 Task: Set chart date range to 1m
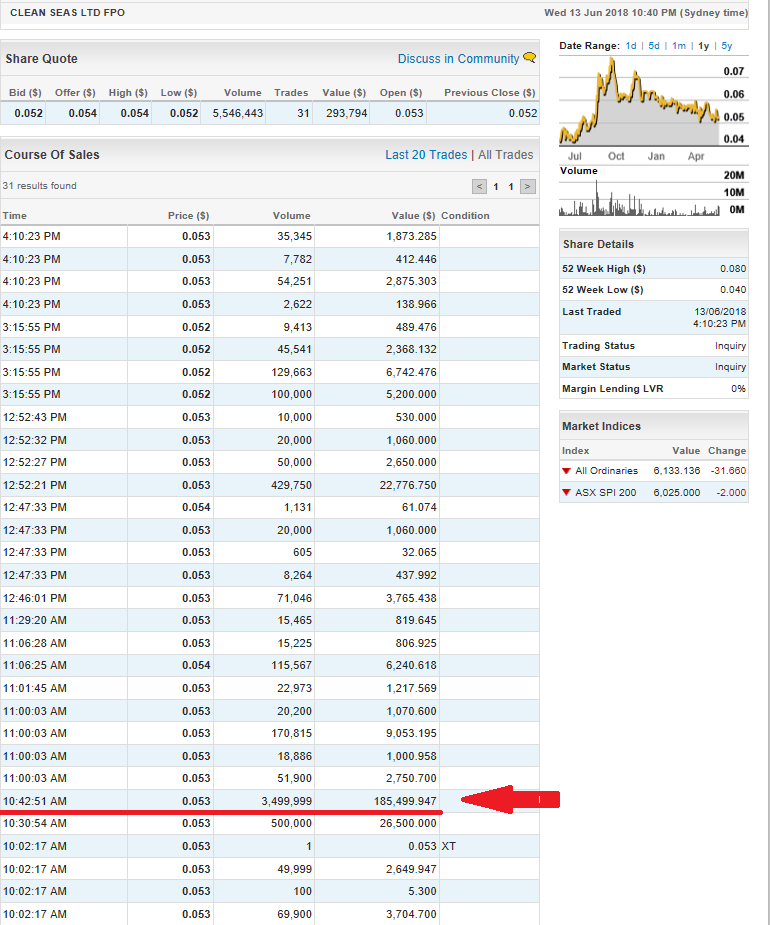pyautogui.click(x=679, y=45)
